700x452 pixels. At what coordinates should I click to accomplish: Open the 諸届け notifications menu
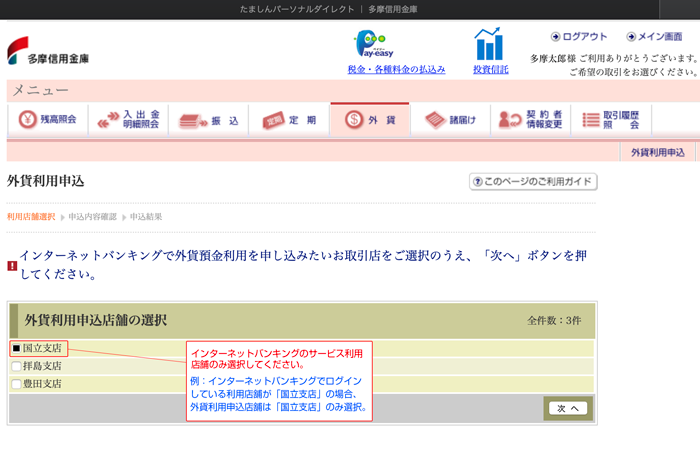450,120
